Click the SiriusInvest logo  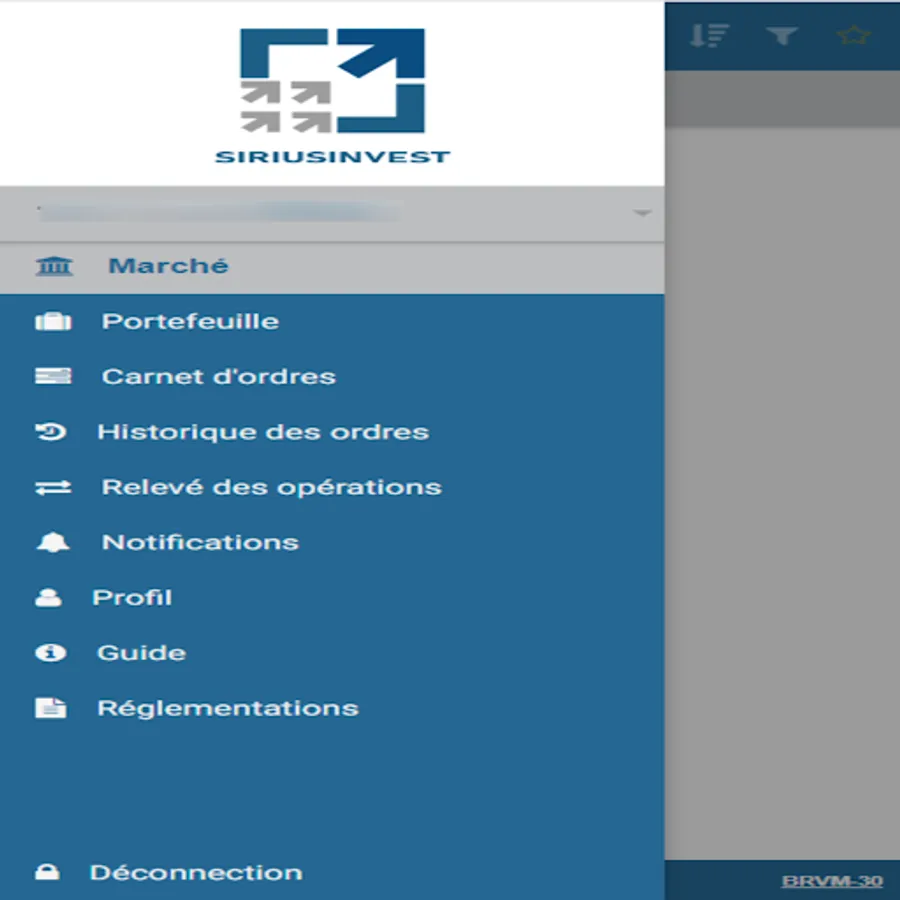tap(332, 96)
